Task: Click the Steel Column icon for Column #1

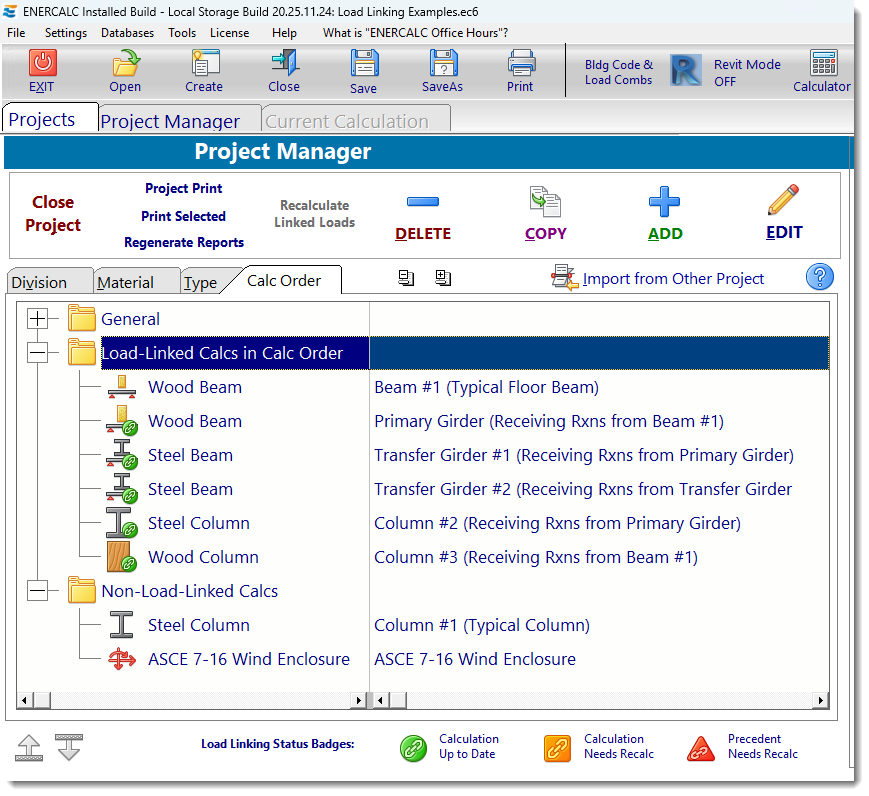Action: [121, 625]
